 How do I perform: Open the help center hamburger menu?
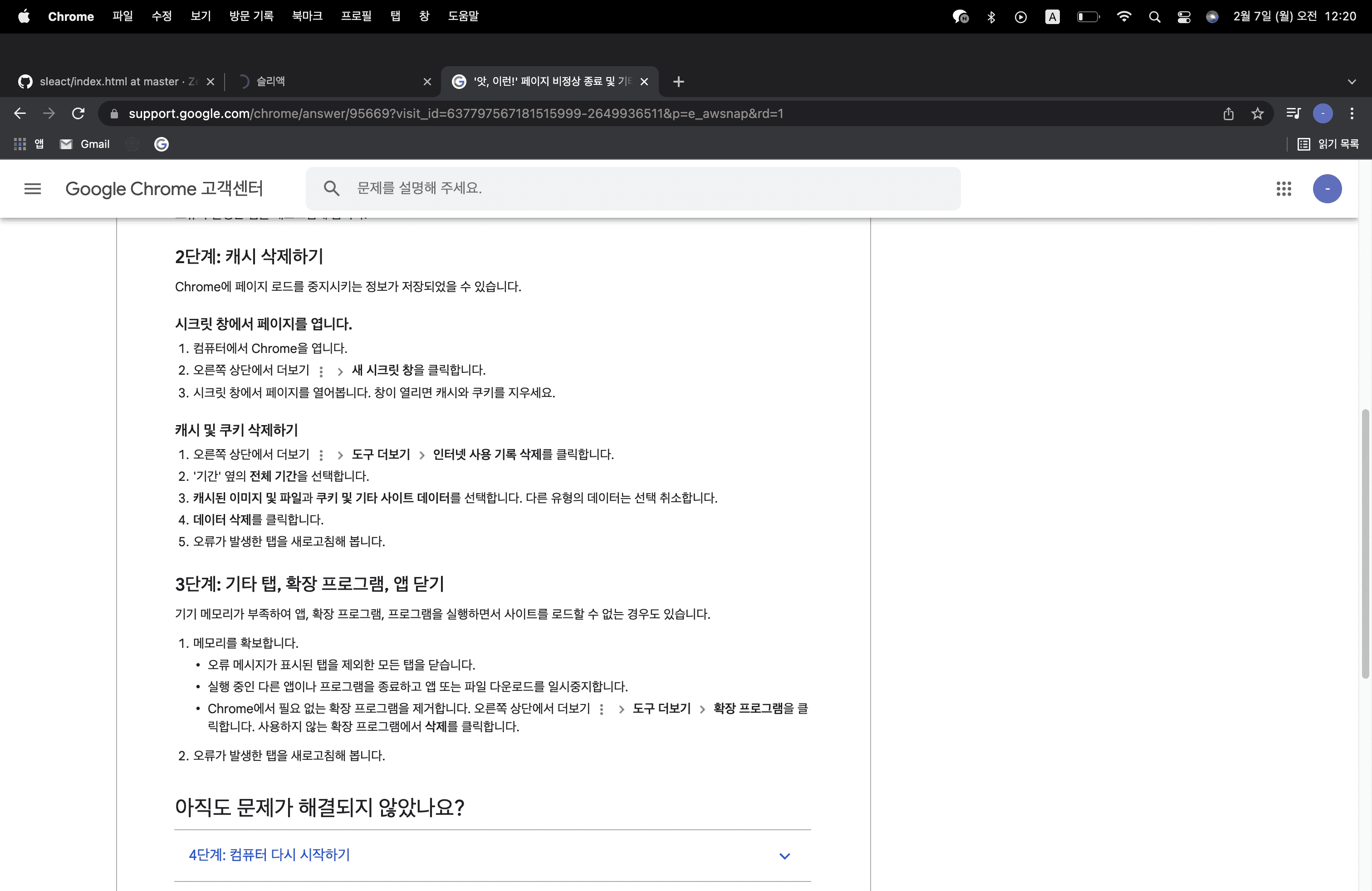pos(33,188)
